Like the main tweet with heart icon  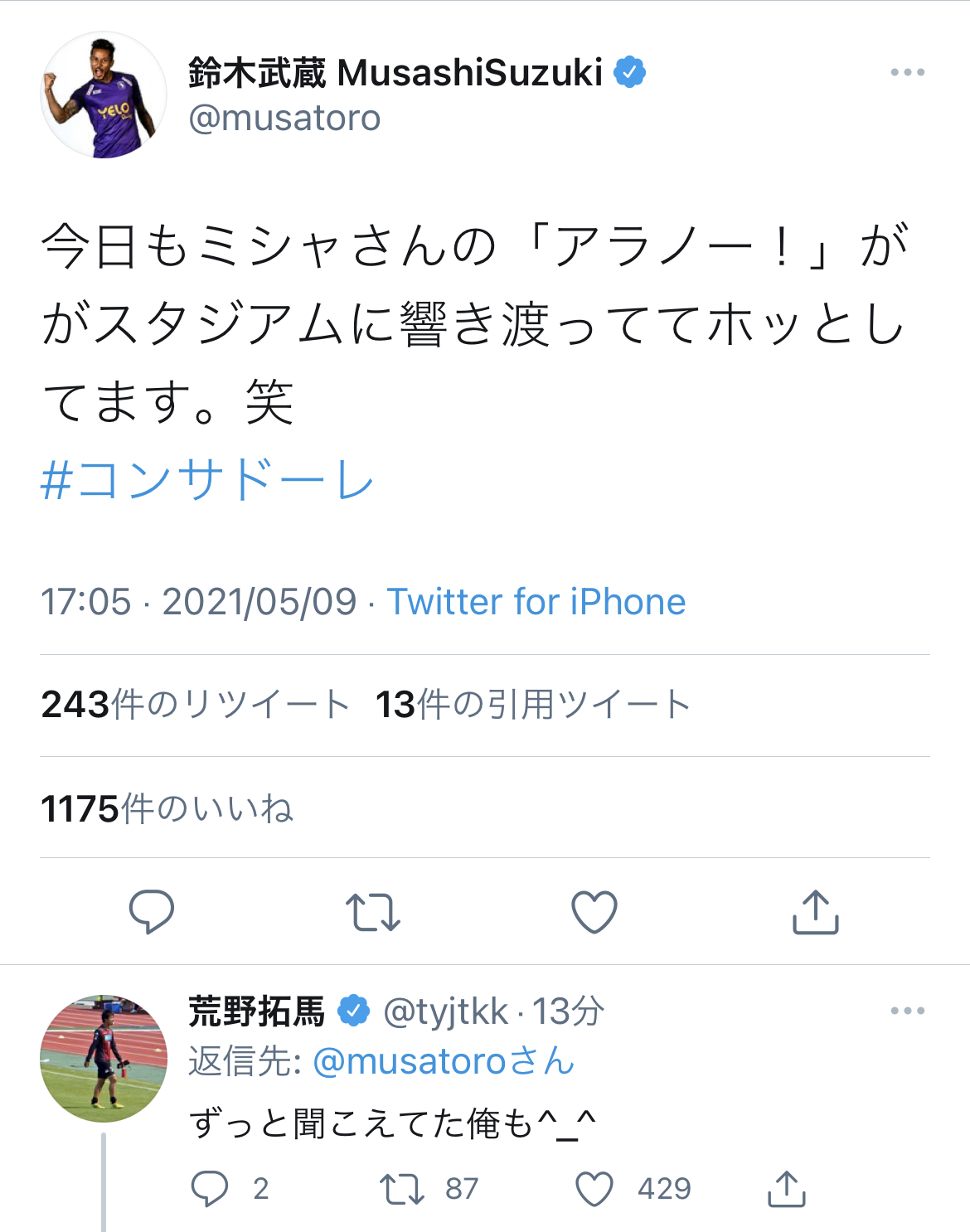click(x=594, y=911)
